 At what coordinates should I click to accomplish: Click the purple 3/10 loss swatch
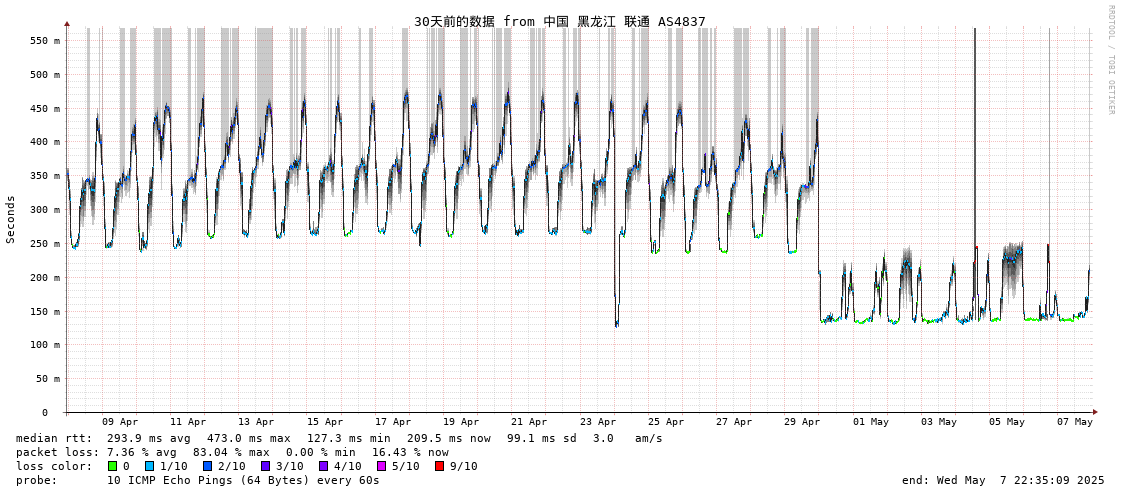(263, 466)
